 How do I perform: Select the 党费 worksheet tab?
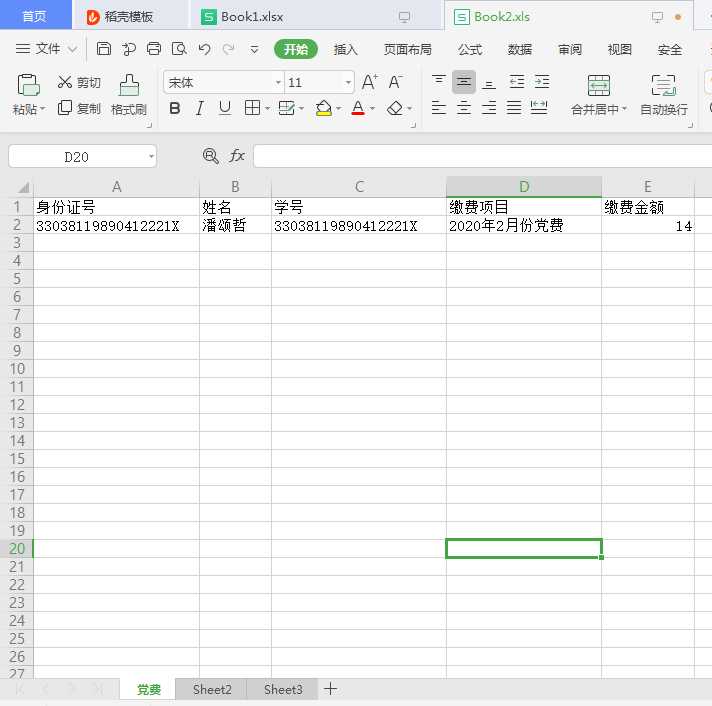tap(148, 689)
